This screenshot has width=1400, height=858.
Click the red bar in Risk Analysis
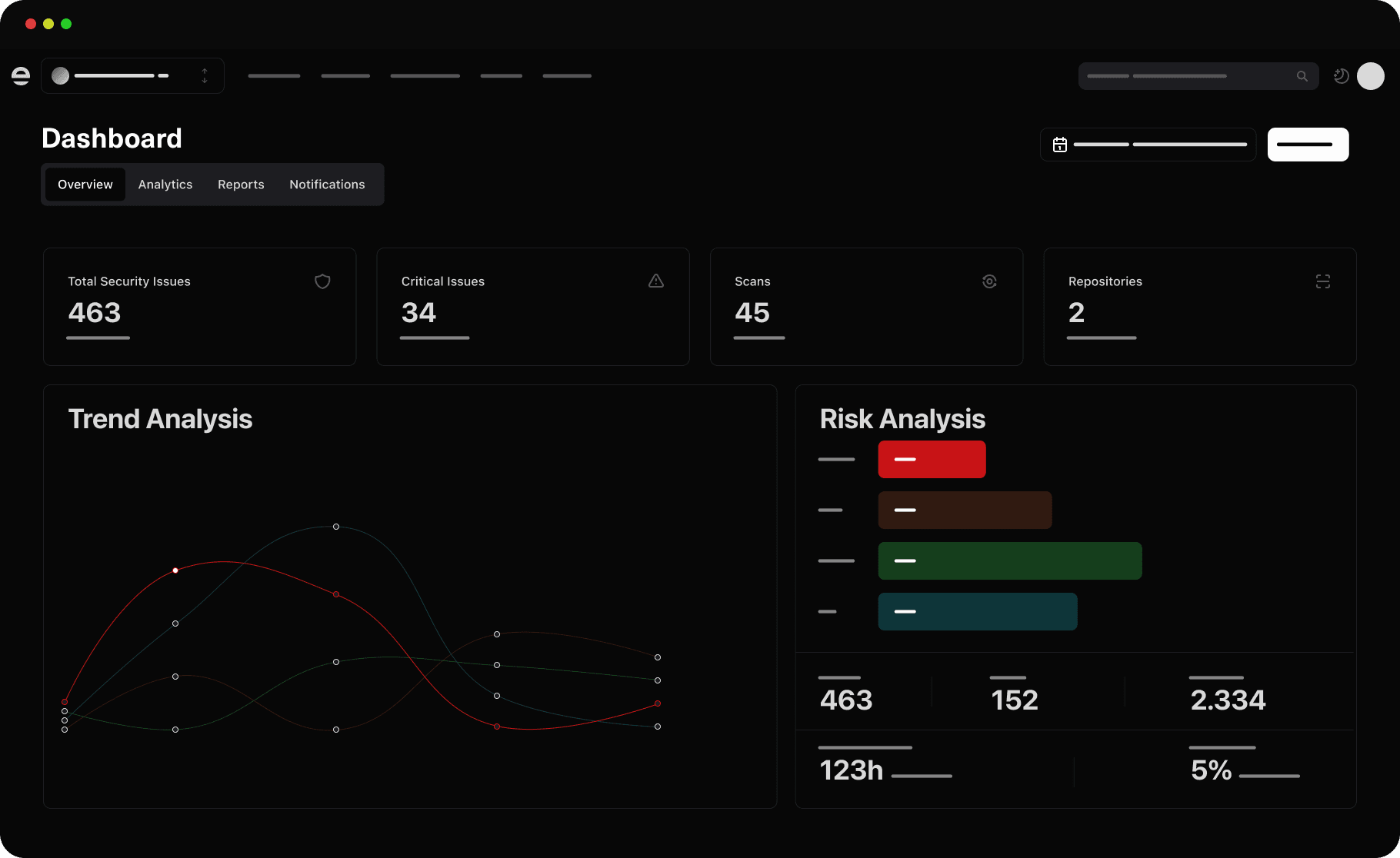coord(932,459)
